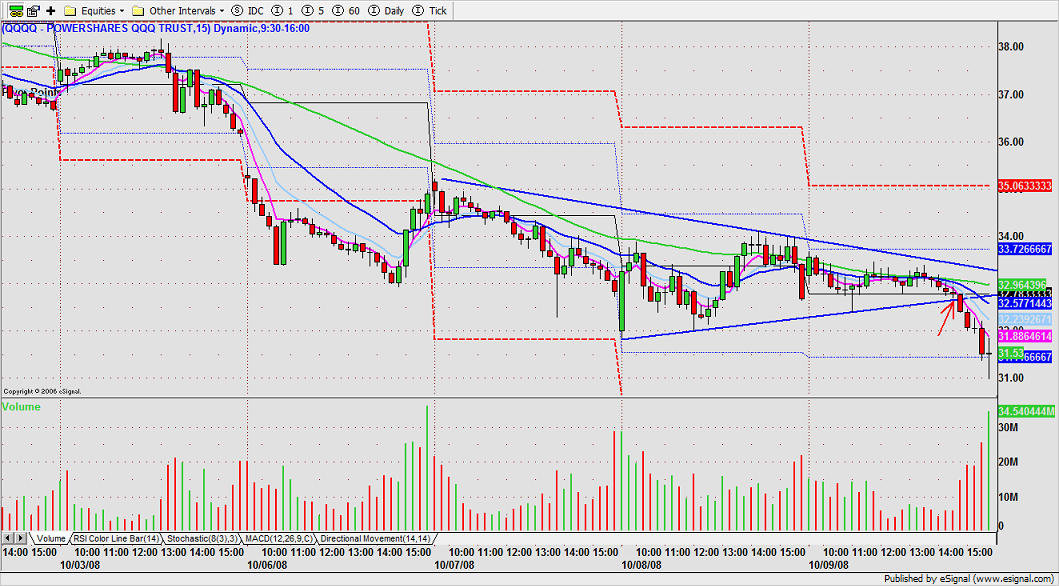Click the 10M volume axis value
Viewport: 1059px width, 586px height.
1009,497
